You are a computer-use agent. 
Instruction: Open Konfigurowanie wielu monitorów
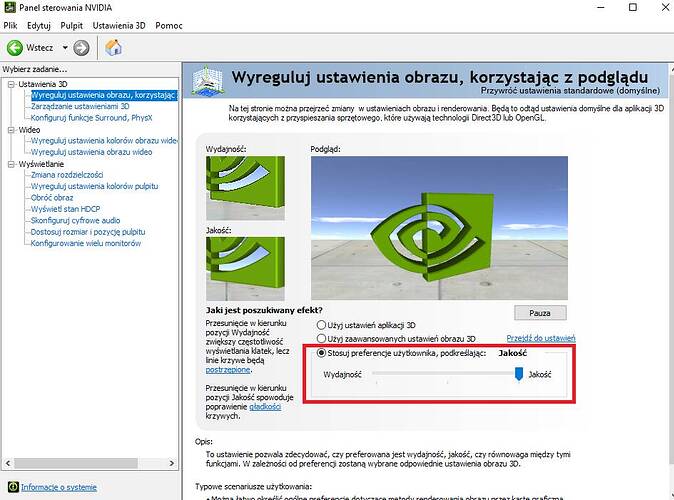[86, 243]
